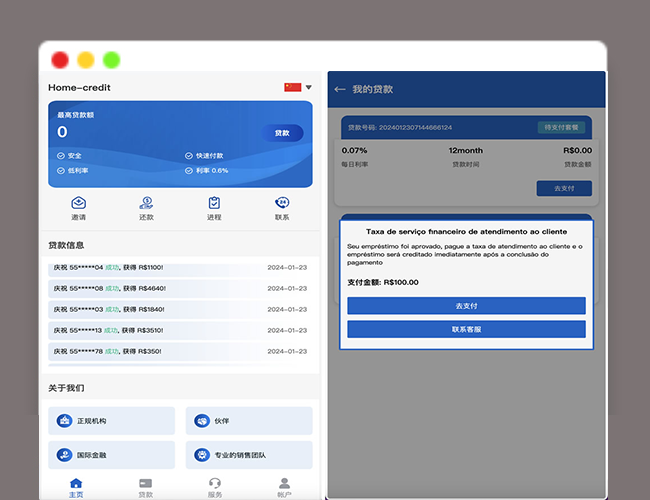Expand the language dropdown arrow
650x500 pixels.
point(309,88)
